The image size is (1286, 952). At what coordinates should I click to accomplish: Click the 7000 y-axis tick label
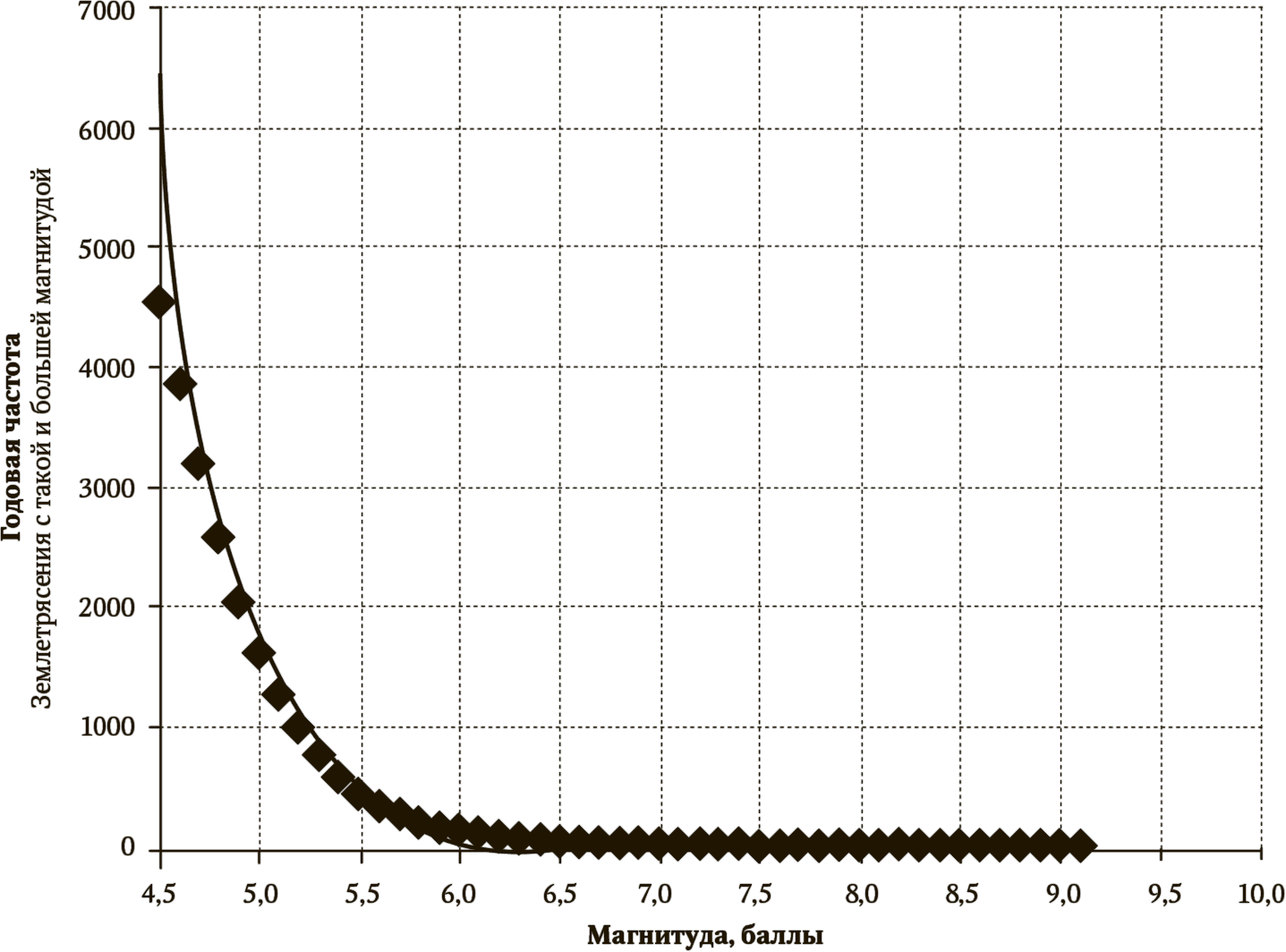tap(106, 13)
